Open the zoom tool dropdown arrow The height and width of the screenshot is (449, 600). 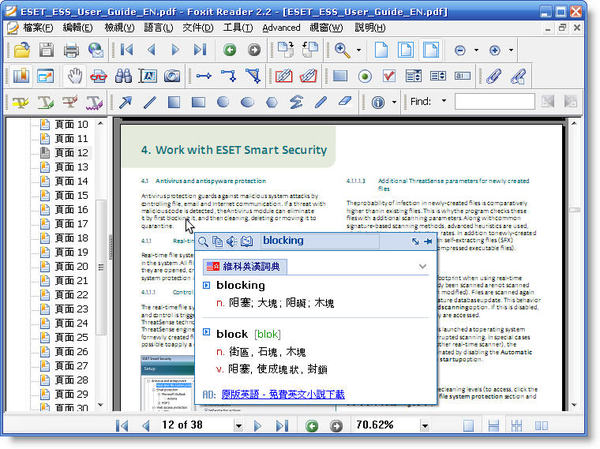pyautogui.click(x=359, y=50)
